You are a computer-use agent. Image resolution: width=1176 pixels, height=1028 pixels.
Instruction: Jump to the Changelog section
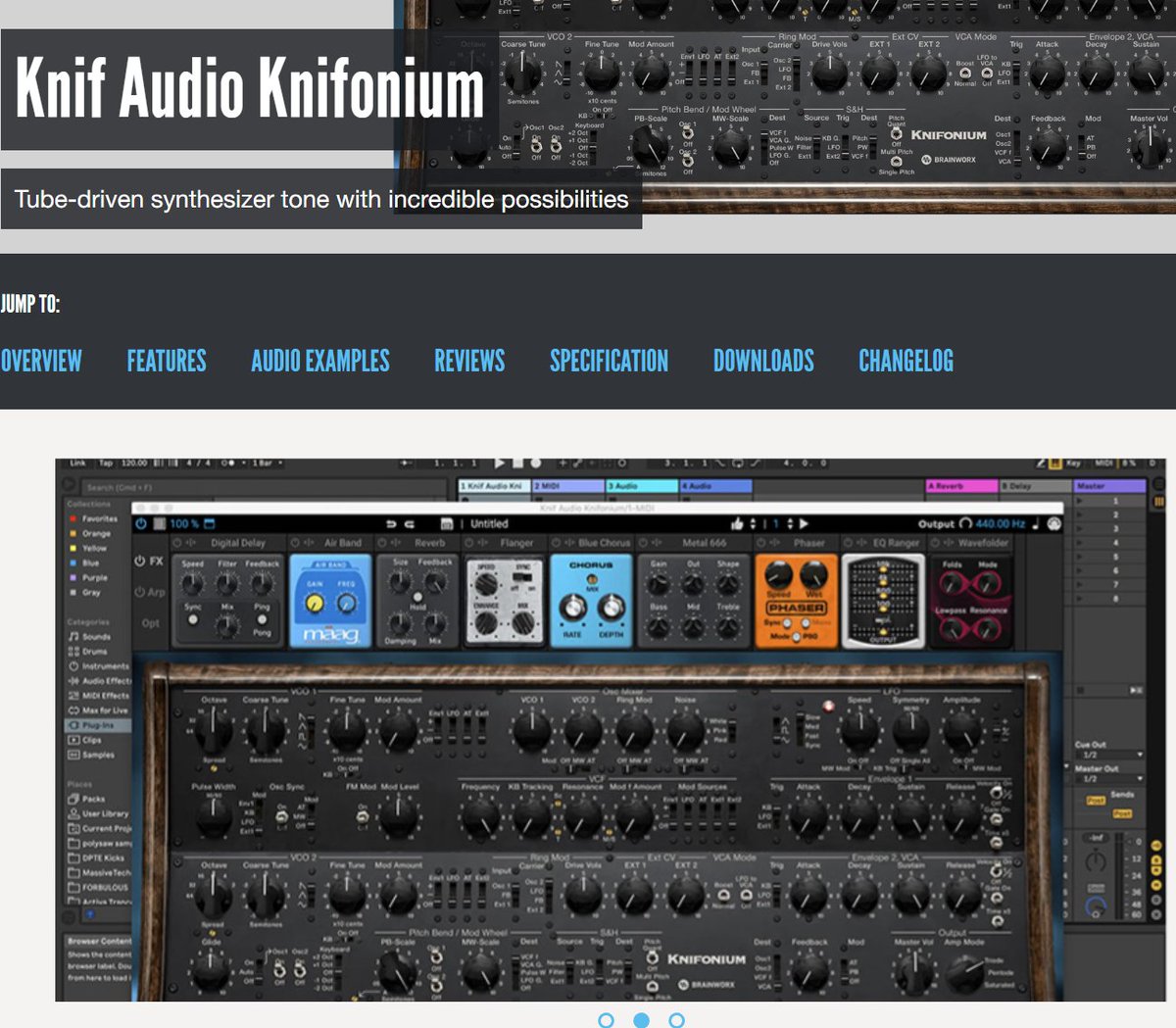tap(906, 361)
